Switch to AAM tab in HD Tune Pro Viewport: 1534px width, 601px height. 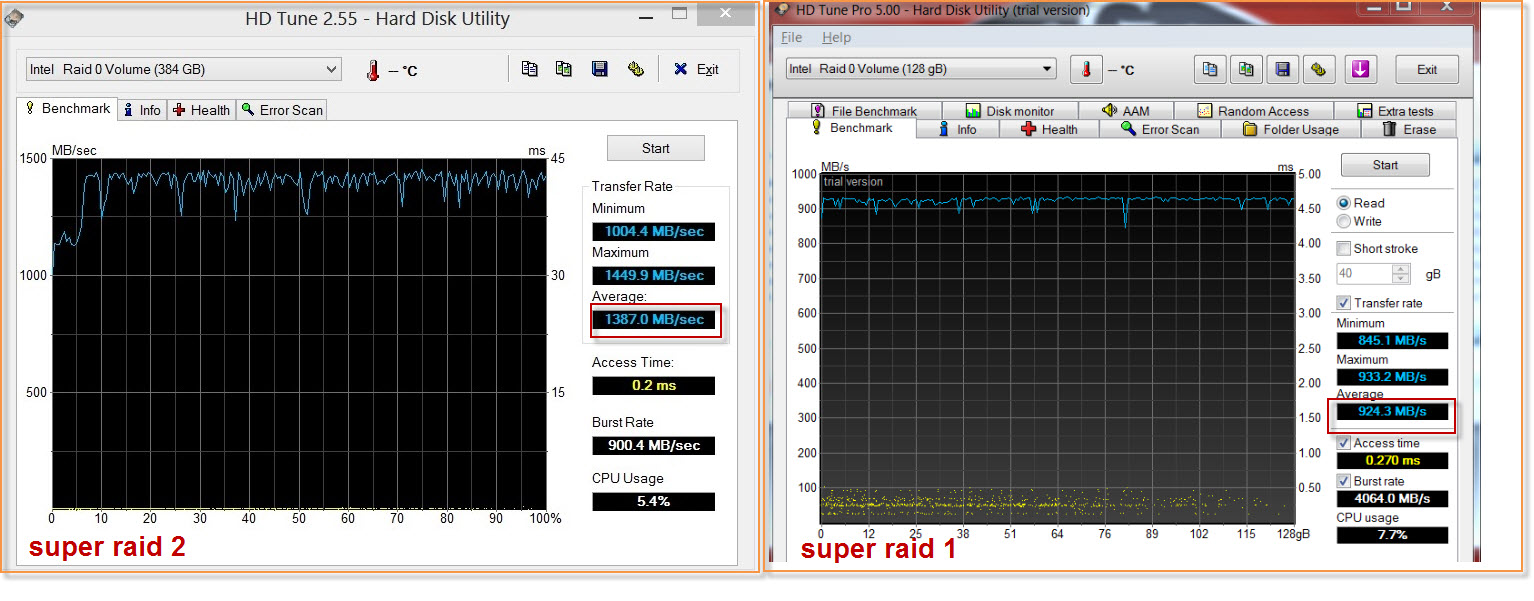(x=1126, y=111)
